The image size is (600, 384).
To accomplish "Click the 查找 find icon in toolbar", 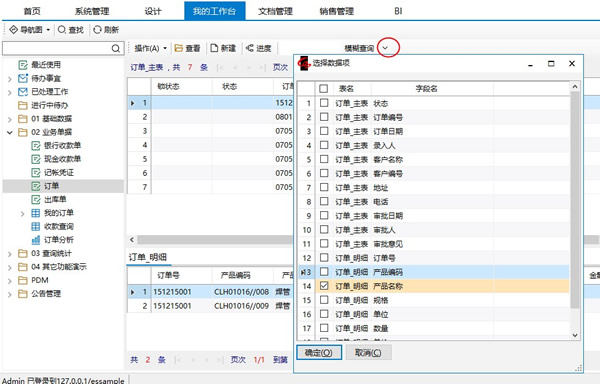I will pyautogui.click(x=62, y=29).
